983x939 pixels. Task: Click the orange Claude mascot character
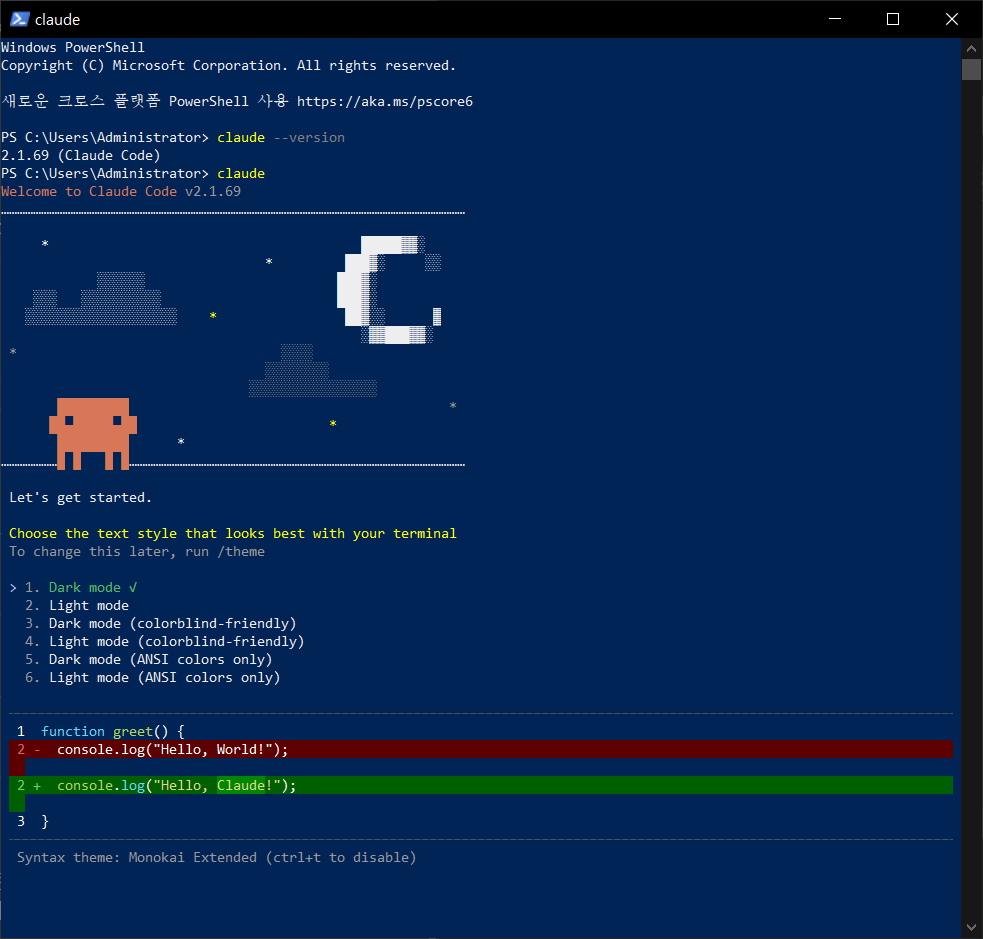tap(93, 434)
